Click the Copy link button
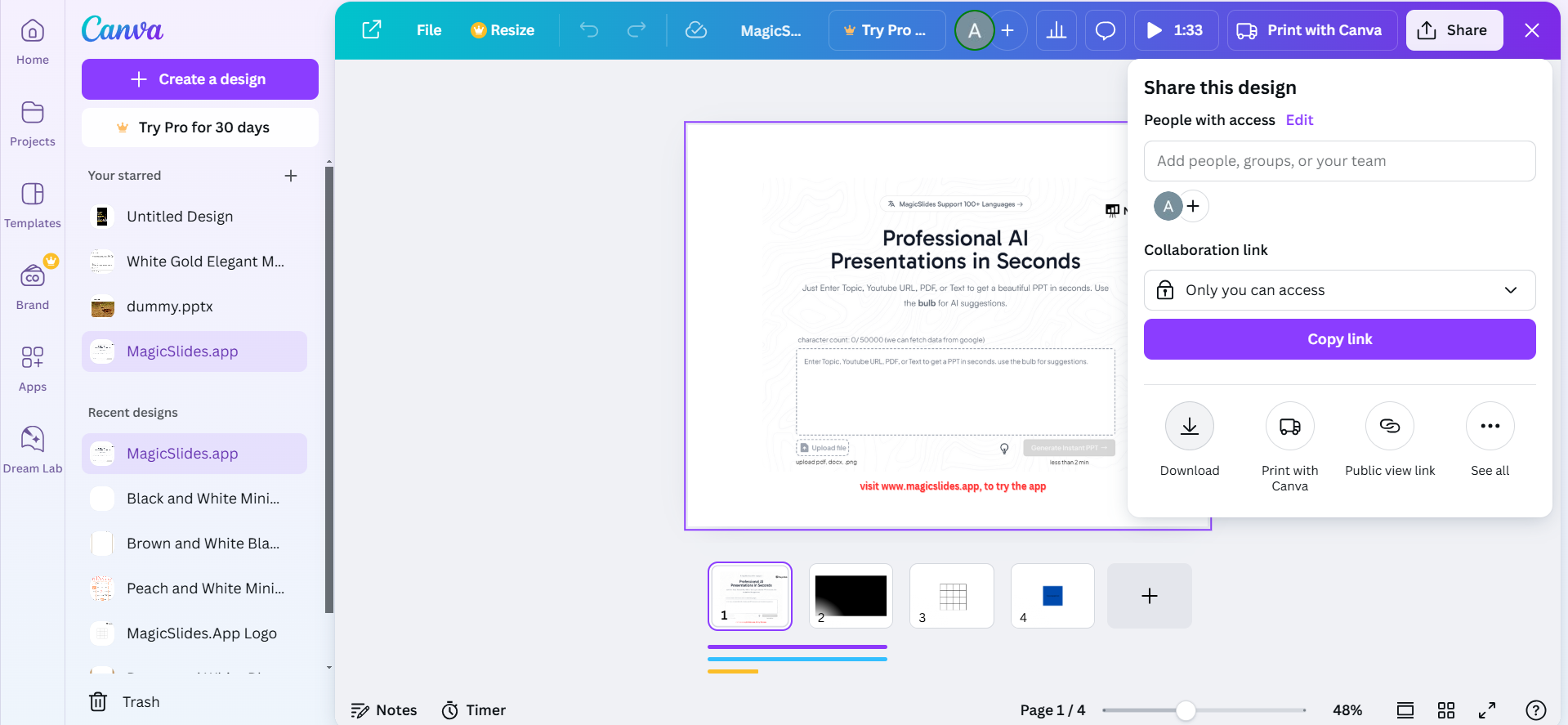The image size is (1568, 725). (1340, 339)
